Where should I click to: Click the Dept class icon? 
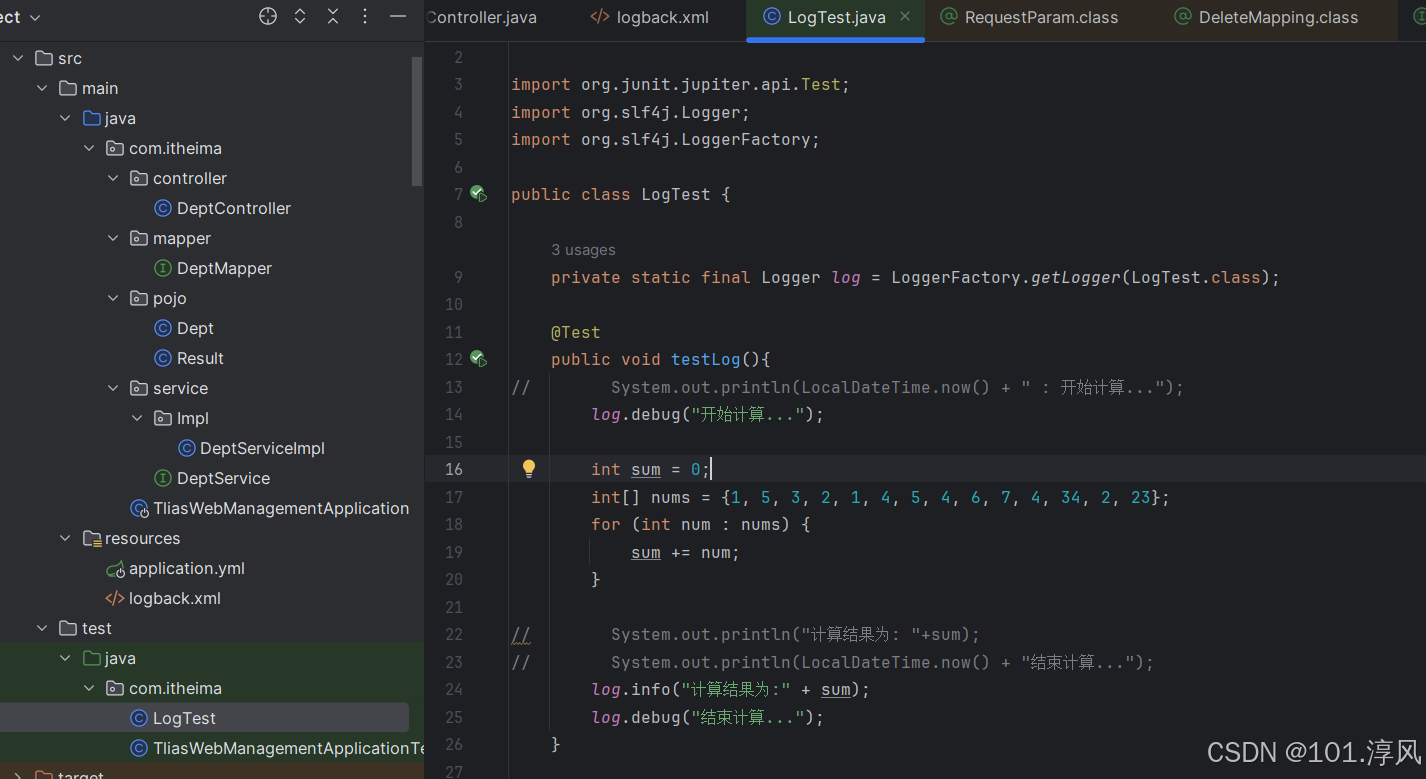163,328
